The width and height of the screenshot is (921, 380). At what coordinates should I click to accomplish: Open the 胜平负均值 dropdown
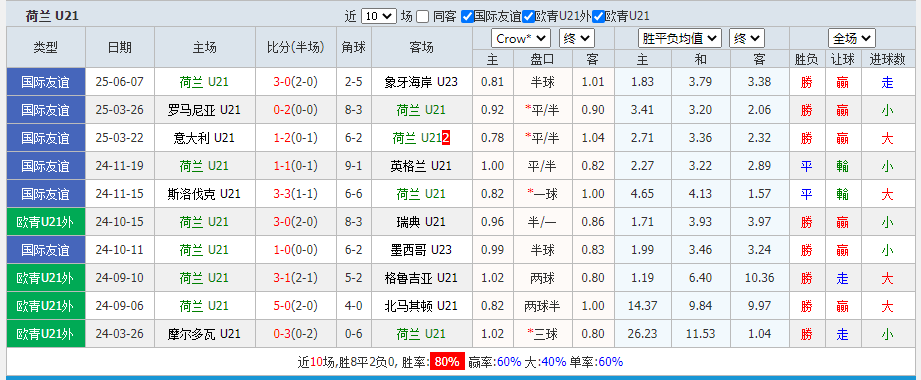click(x=680, y=39)
